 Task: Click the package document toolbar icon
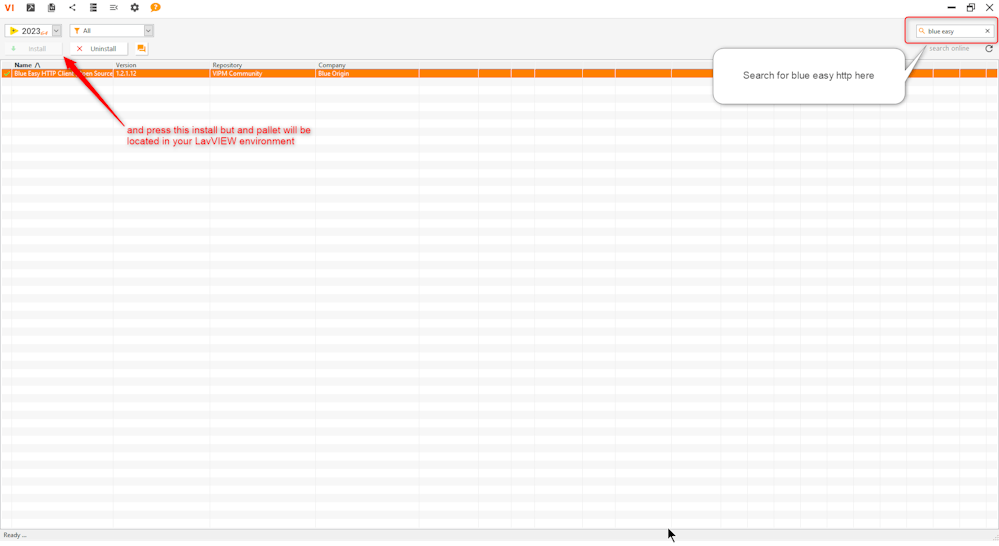(51, 8)
